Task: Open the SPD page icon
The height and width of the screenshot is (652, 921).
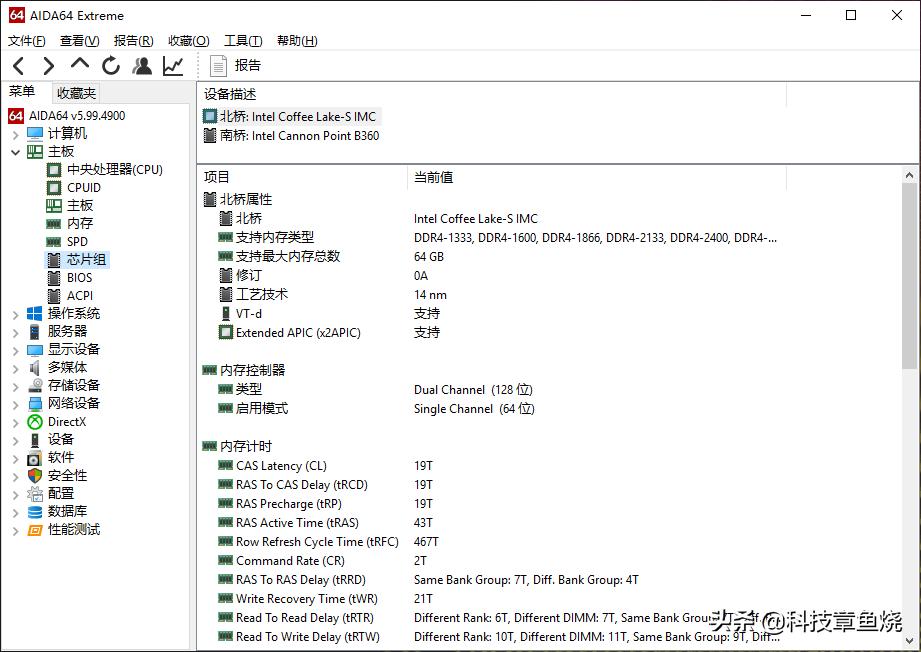Action: click(55, 240)
